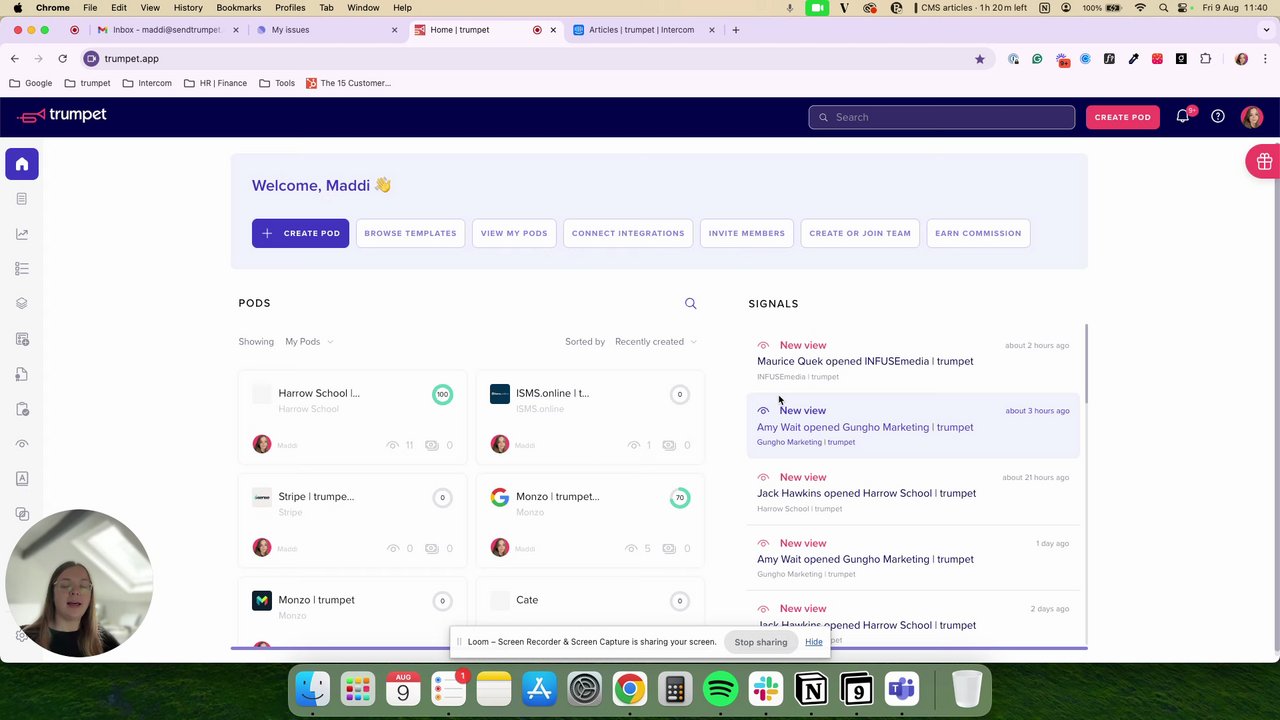Click View My Pods button
Image resolution: width=1280 pixels, height=720 pixels.
[514, 233]
